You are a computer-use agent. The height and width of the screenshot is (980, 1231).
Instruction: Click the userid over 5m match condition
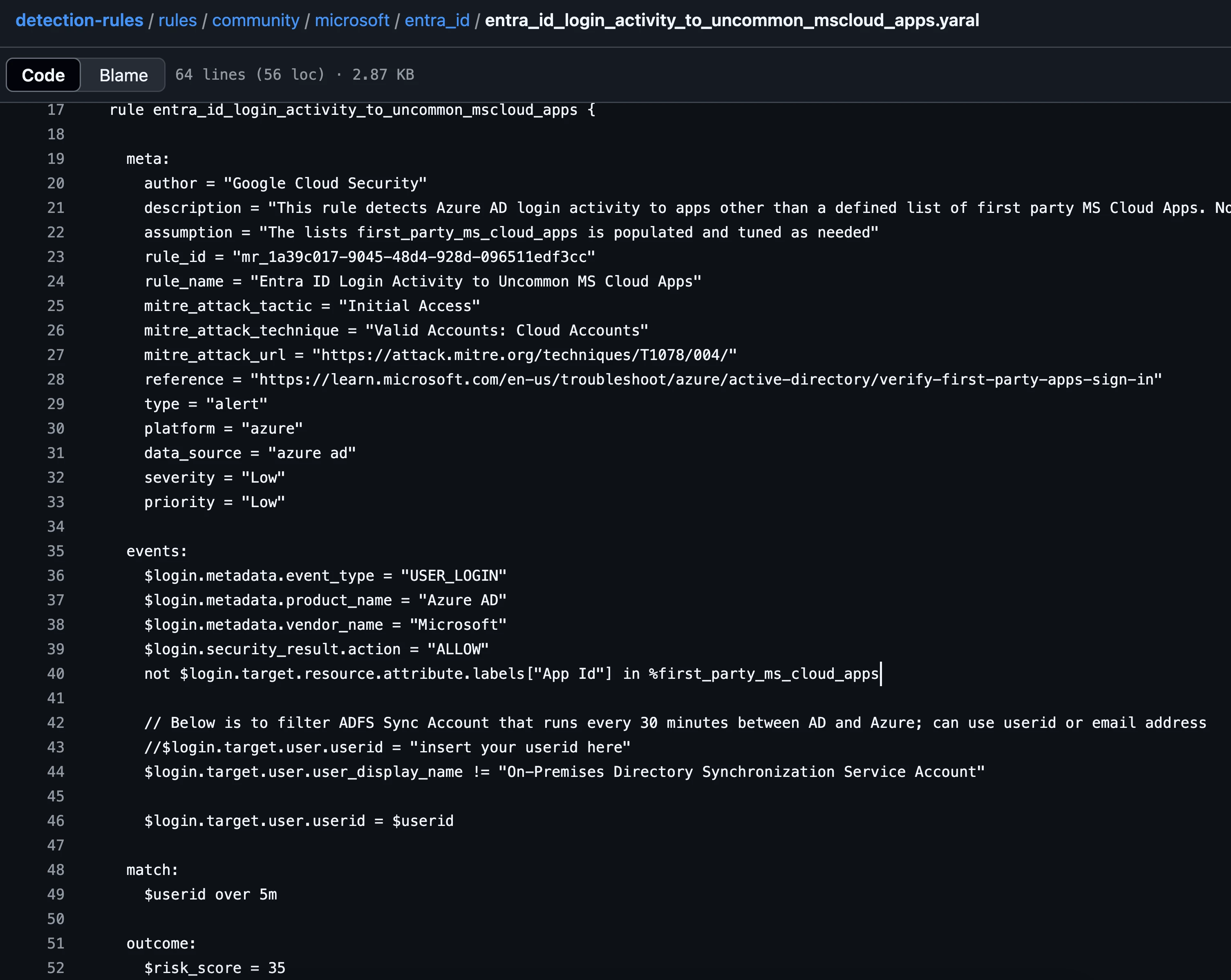211,894
